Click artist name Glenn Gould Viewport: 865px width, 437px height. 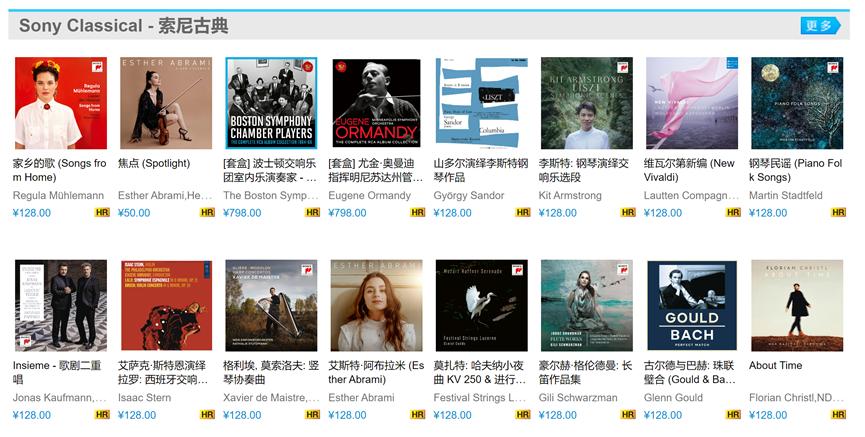click(x=674, y=397)
